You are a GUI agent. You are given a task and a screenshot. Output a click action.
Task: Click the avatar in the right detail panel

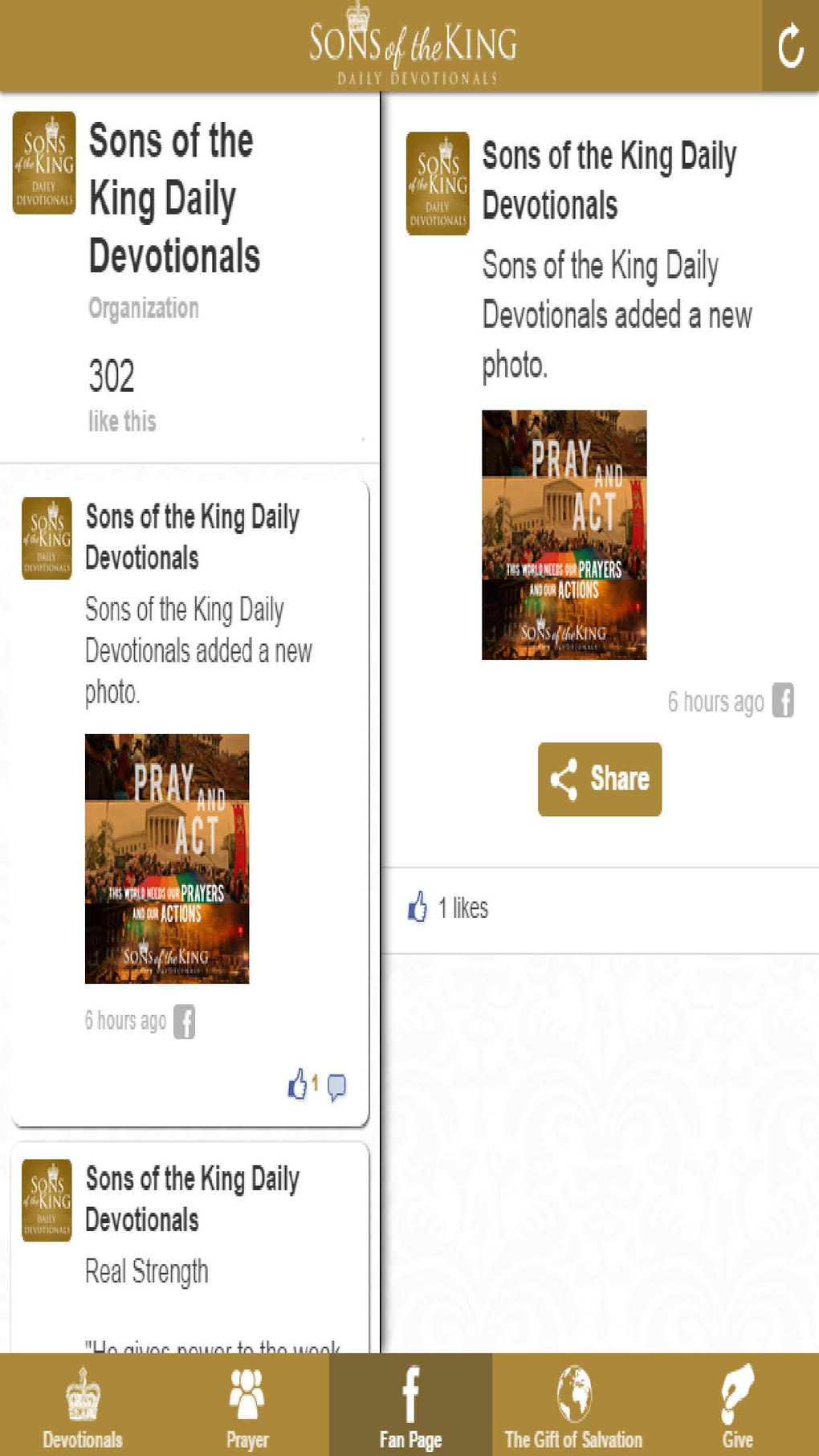pyautogui.click(x=438, y=183)
